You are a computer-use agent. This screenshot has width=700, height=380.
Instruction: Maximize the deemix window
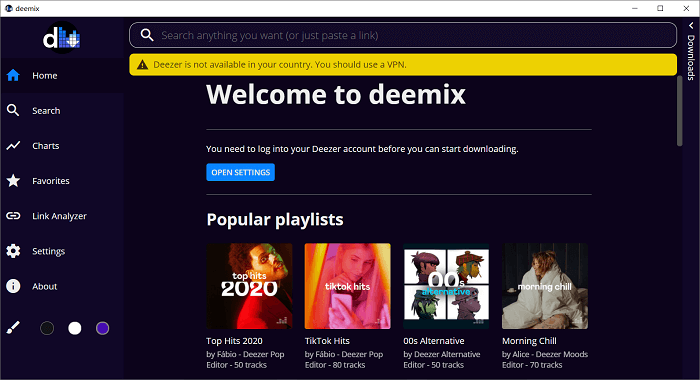tap(660, 8)
